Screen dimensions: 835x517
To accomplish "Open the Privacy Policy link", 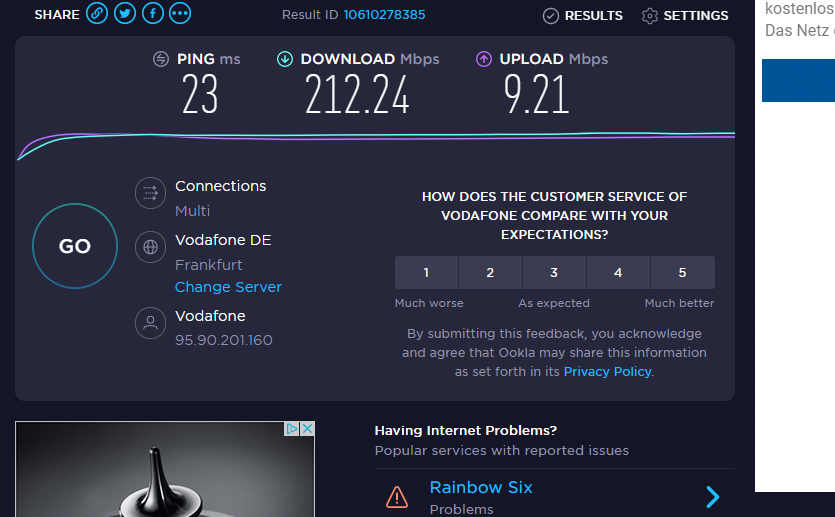I will 608,372.
